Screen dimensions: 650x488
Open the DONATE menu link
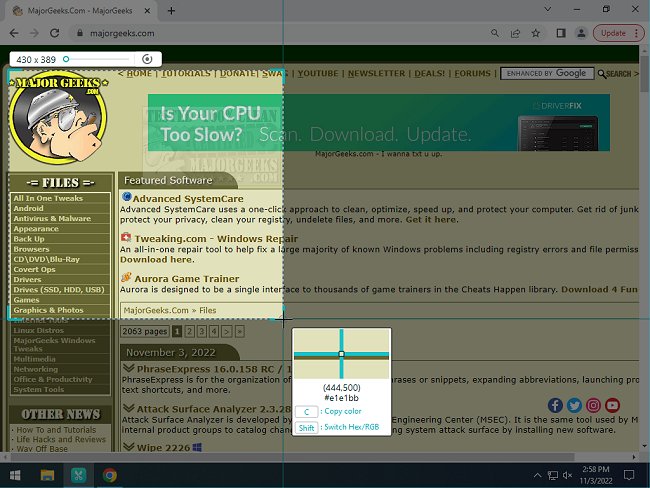point(238,73)
